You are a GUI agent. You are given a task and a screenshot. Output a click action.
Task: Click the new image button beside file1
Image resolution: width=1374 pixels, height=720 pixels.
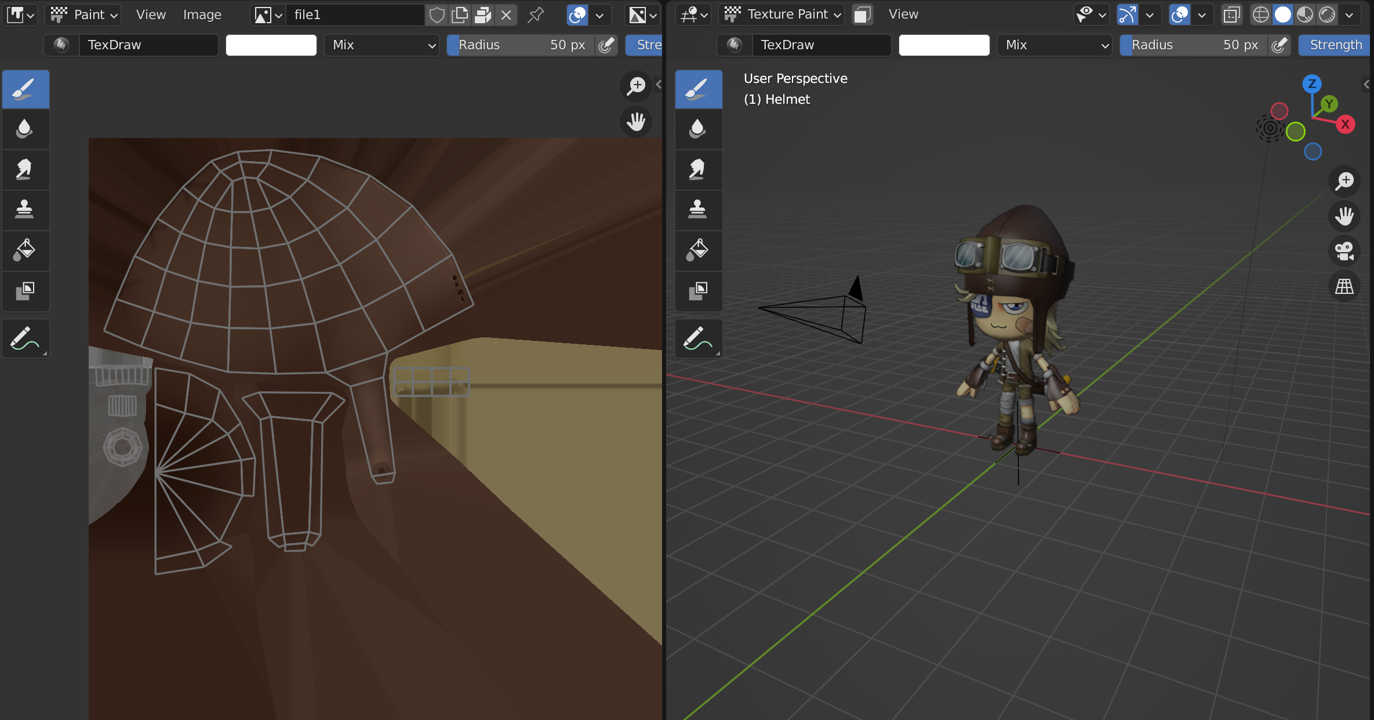point(460,15)
